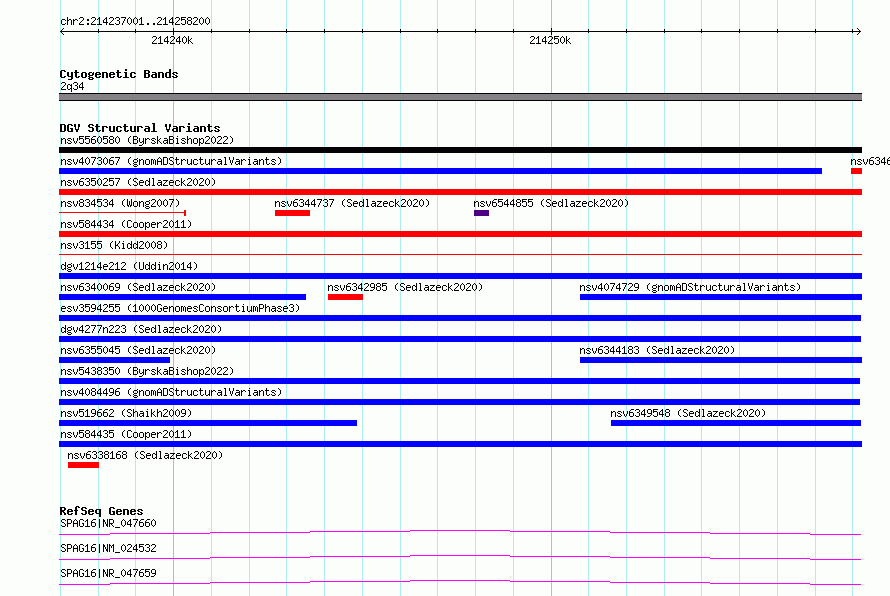The width and height of the screenshot is (890, 596).
Task: Open the nsv5438350 (ByrskaBishop2022) label
Action: [147, 371]
